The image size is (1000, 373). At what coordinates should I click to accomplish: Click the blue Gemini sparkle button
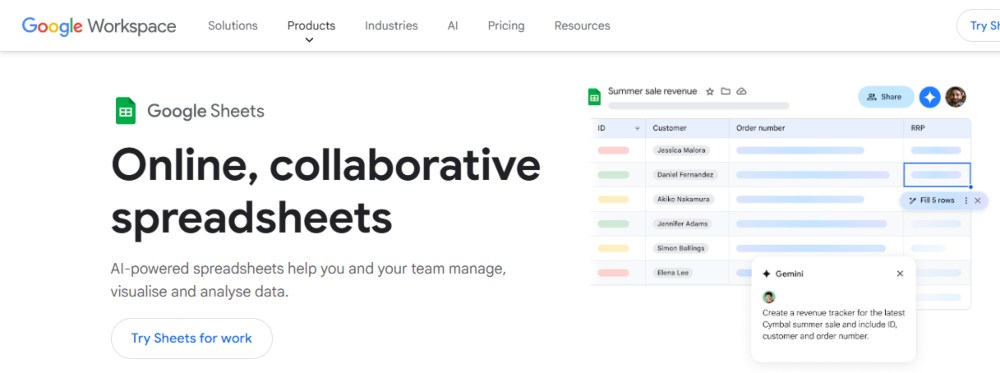(930, 97)
